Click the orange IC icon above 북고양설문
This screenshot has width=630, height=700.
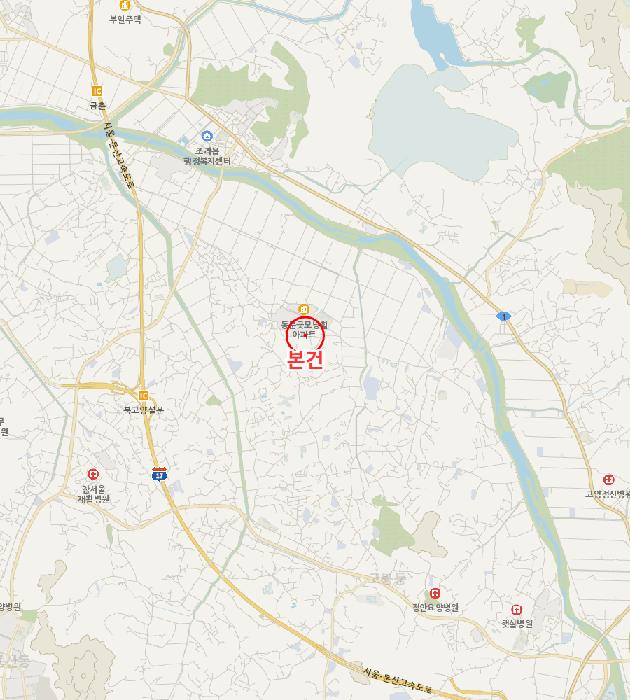[x=143, y=395]
